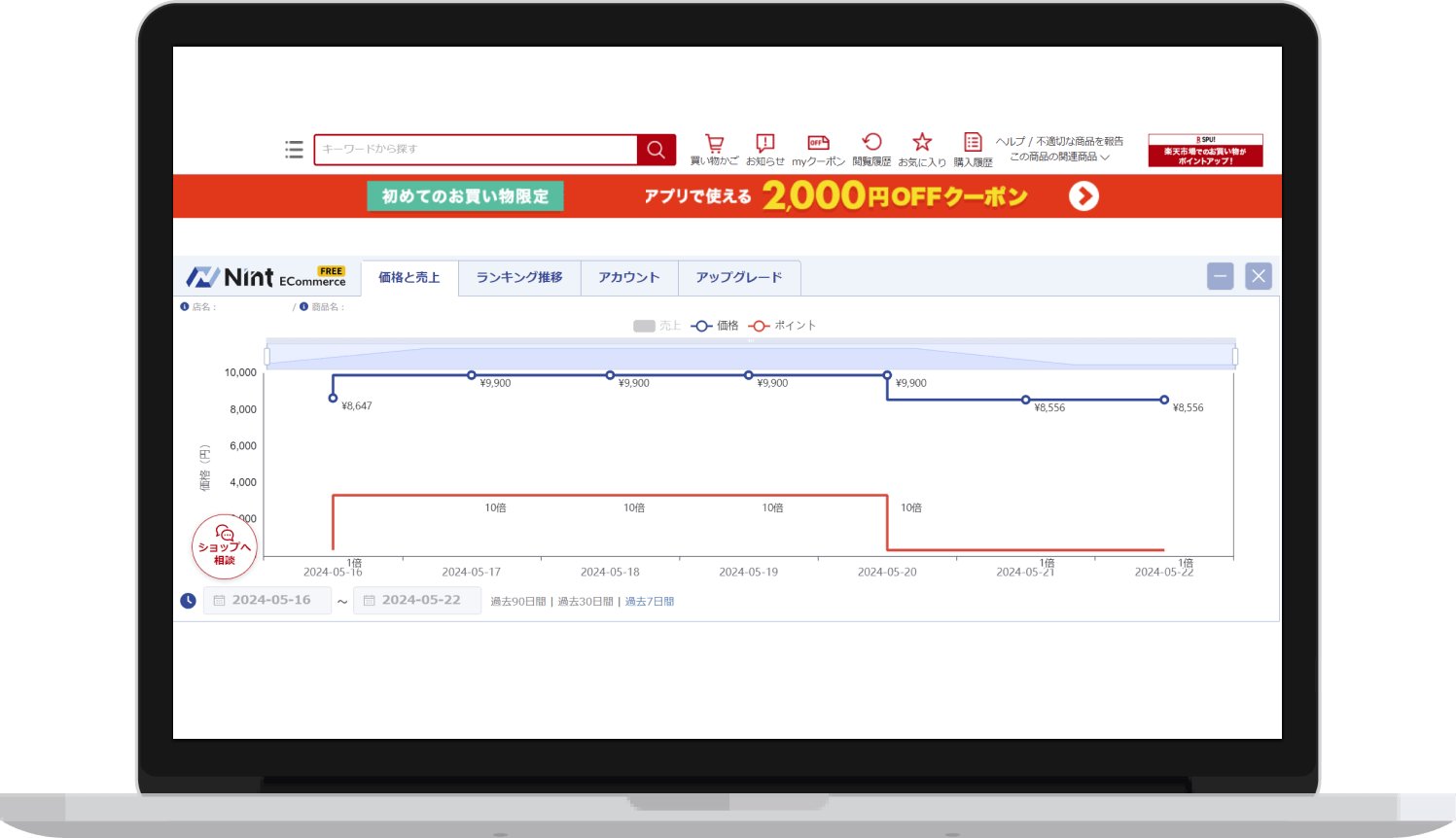Viewport: 1456px width, 838px height.
Task: Toggle the 売上 series in legend
Action: point(657,326)
